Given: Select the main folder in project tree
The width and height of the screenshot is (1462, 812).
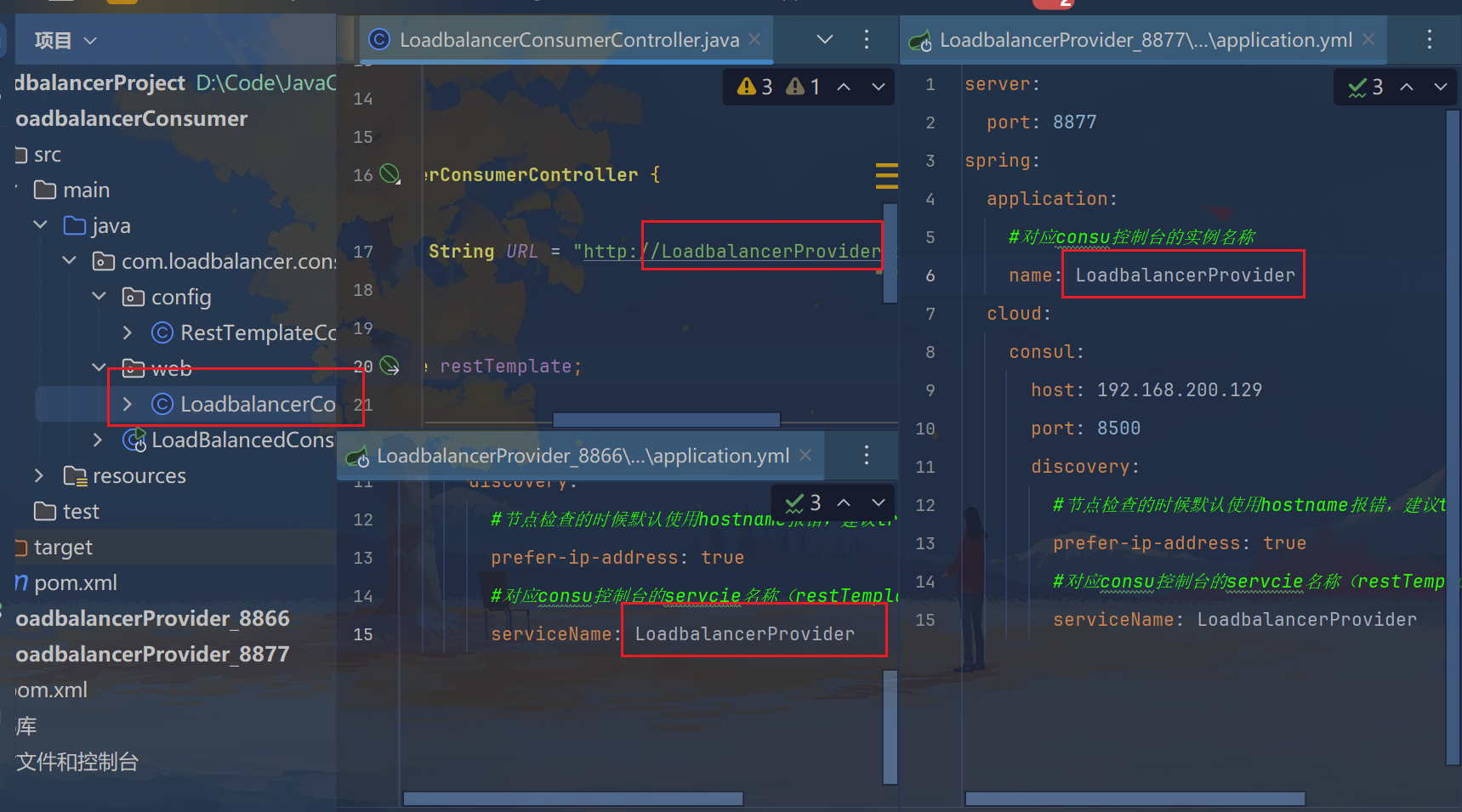Looking at the screenshot, I should tap(71, 190).
